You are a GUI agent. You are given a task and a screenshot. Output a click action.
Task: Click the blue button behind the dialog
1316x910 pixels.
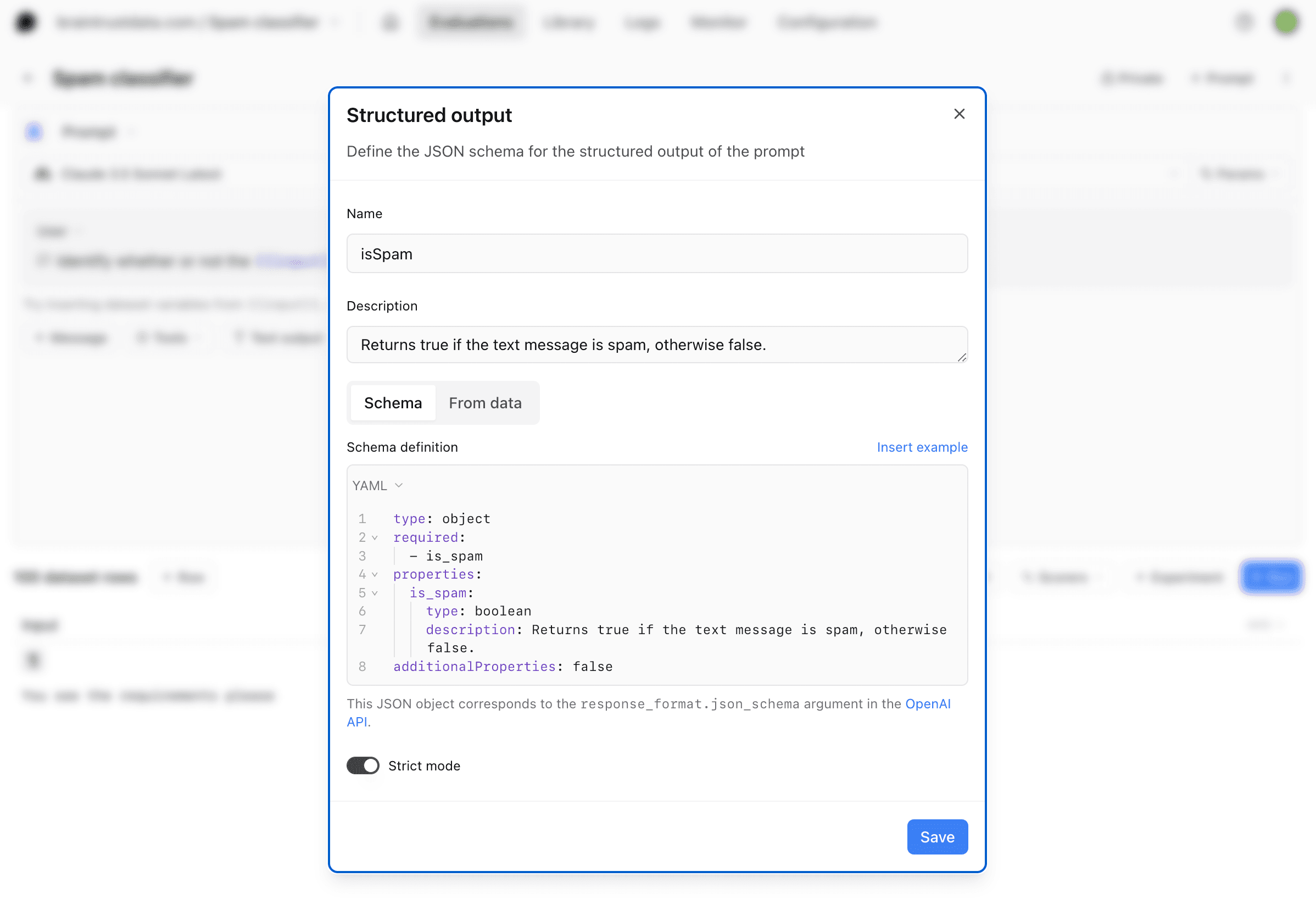tap(1271, 577)
